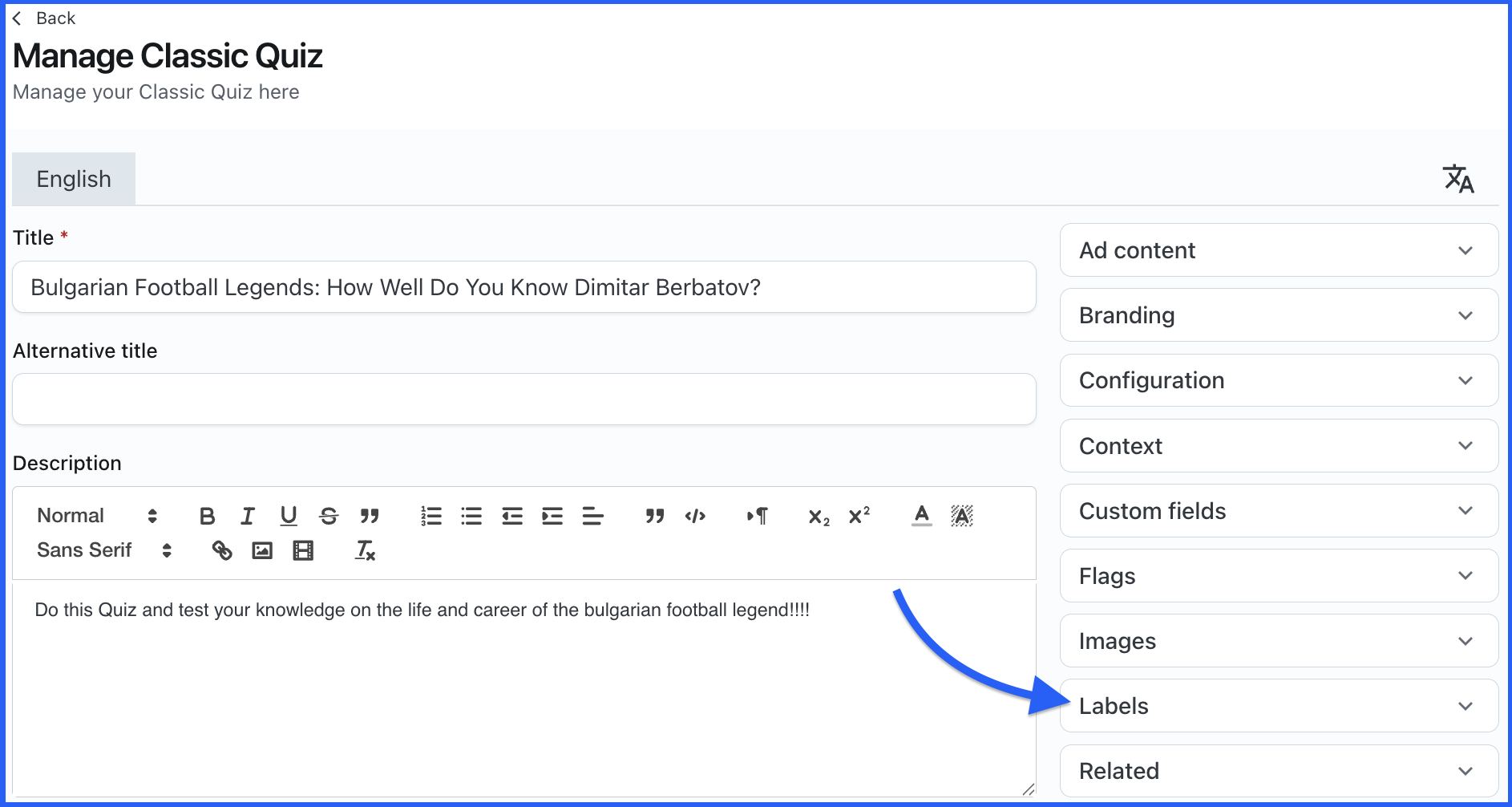
Task: Open the text color picker
Action: click(922, 516)
